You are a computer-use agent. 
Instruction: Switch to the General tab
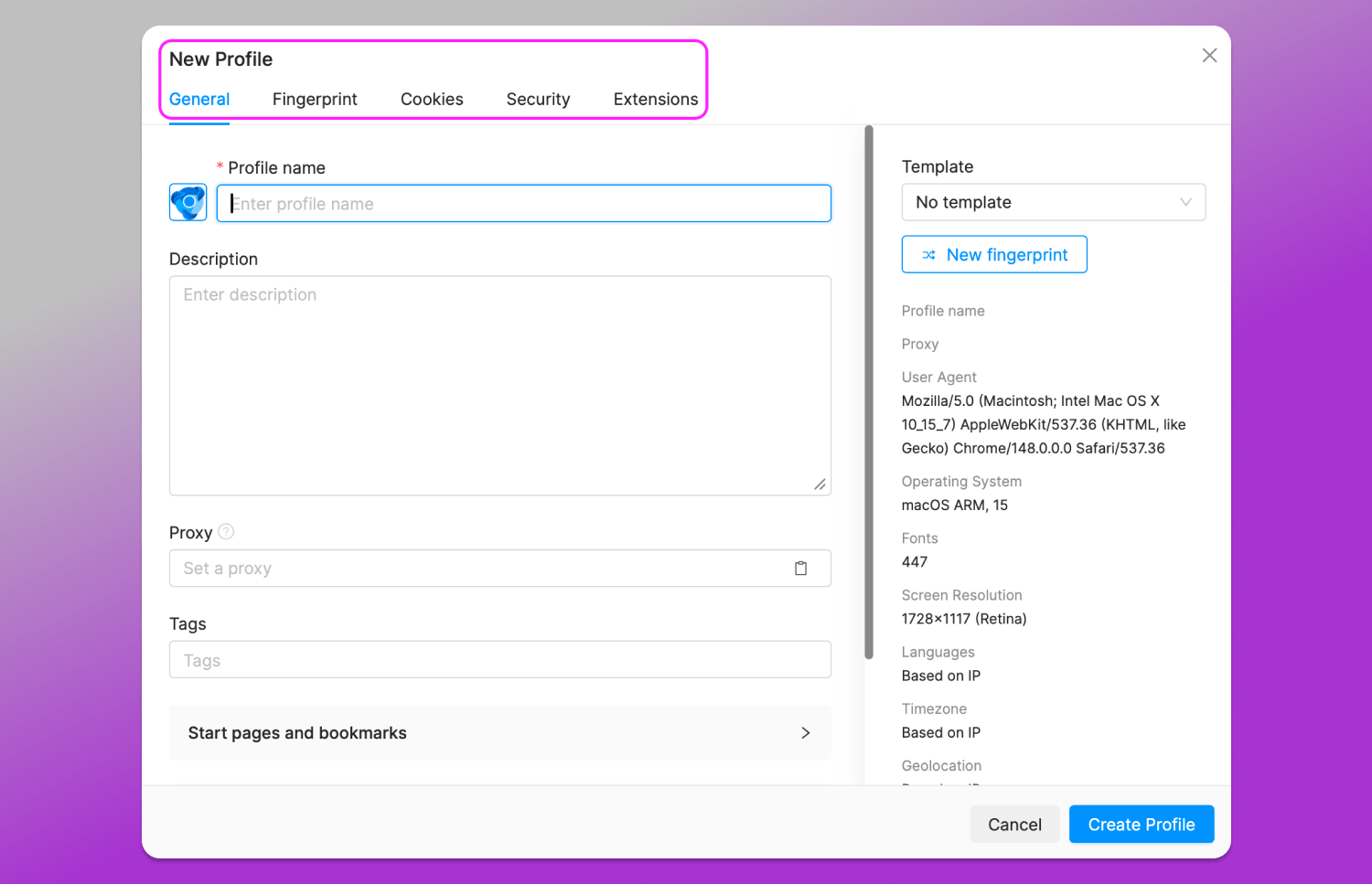tap(199, 100)
